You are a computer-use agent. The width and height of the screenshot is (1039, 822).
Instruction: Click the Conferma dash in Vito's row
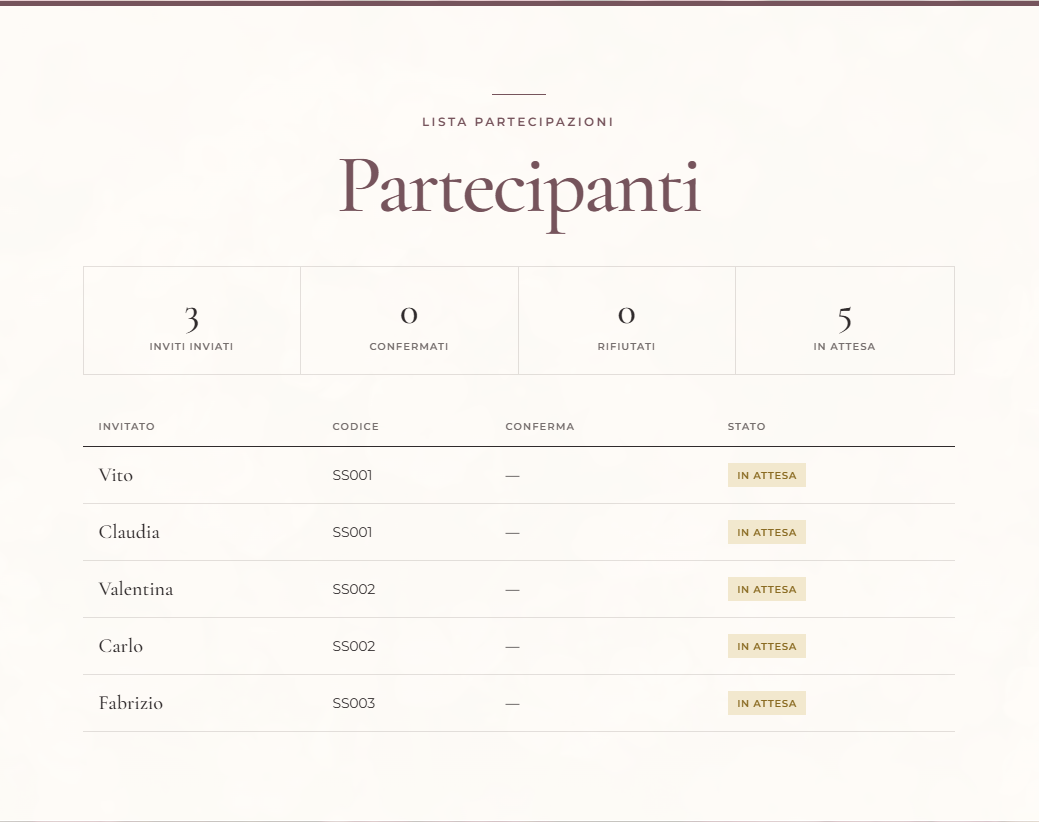(512, 476)
